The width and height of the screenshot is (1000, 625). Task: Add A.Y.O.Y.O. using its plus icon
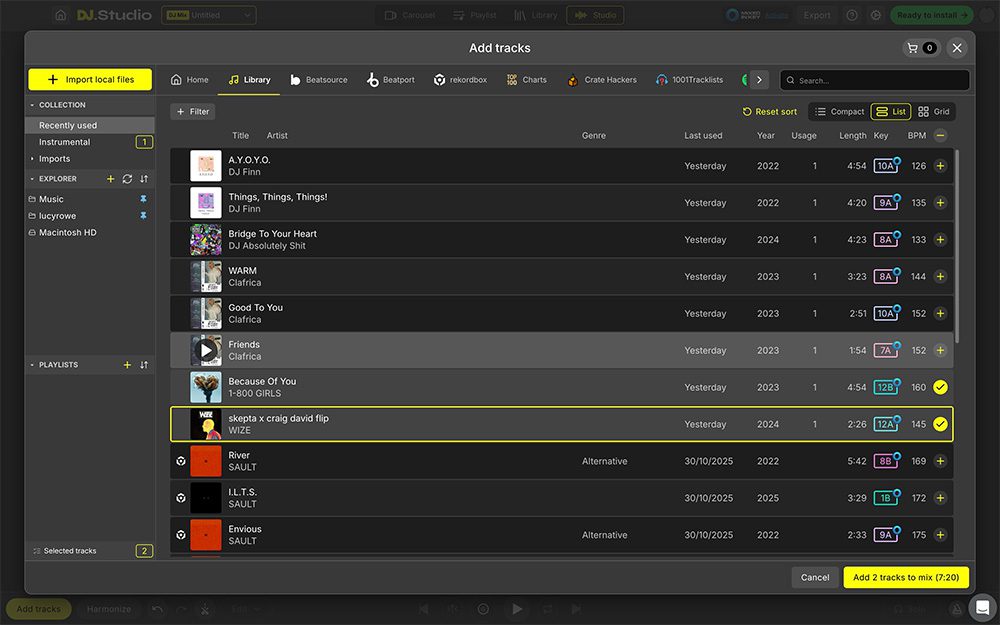coord(939,165)
